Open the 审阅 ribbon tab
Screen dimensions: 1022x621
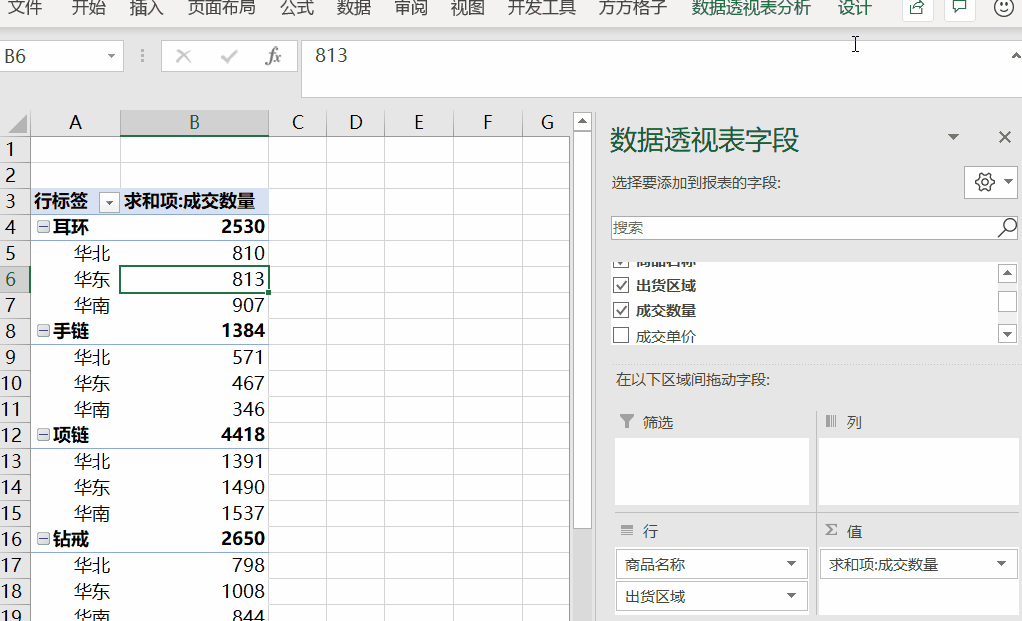tap(411, 8)
